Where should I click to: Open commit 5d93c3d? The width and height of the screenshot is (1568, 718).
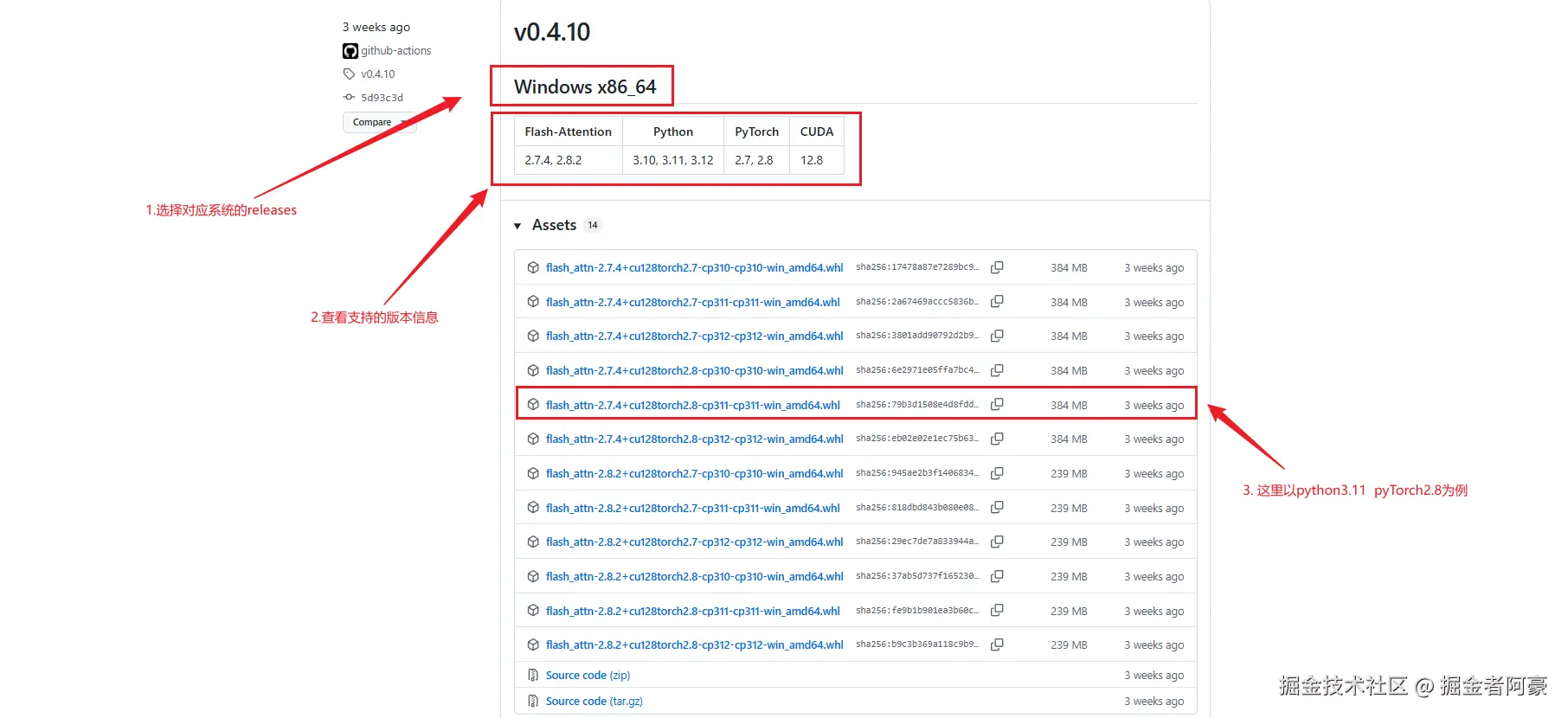(382, 98)
